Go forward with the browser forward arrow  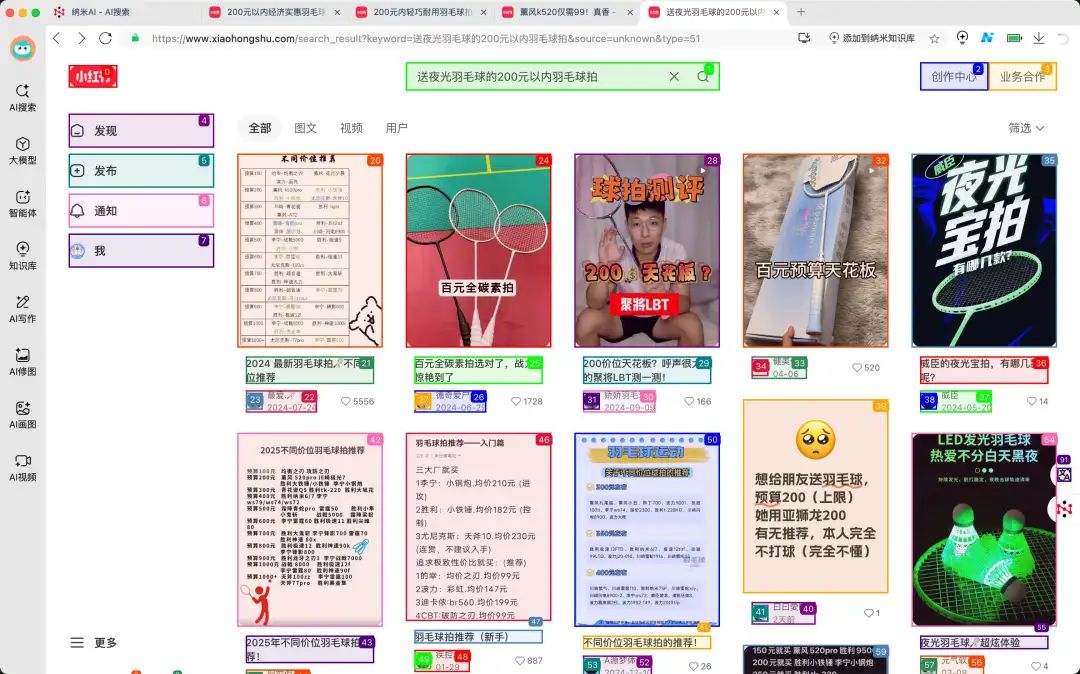81,39
